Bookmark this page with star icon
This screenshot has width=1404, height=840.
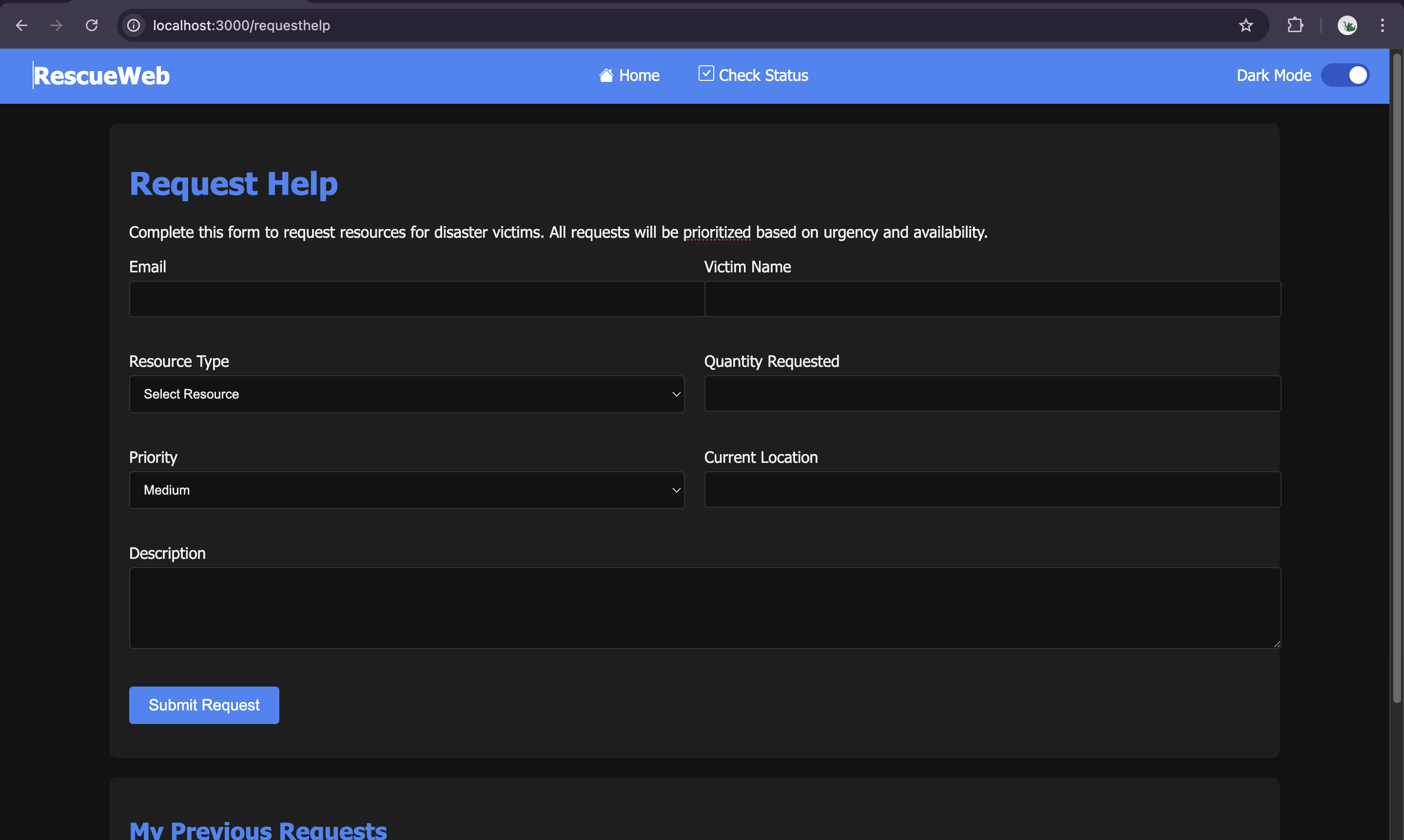click(1246, 25)
